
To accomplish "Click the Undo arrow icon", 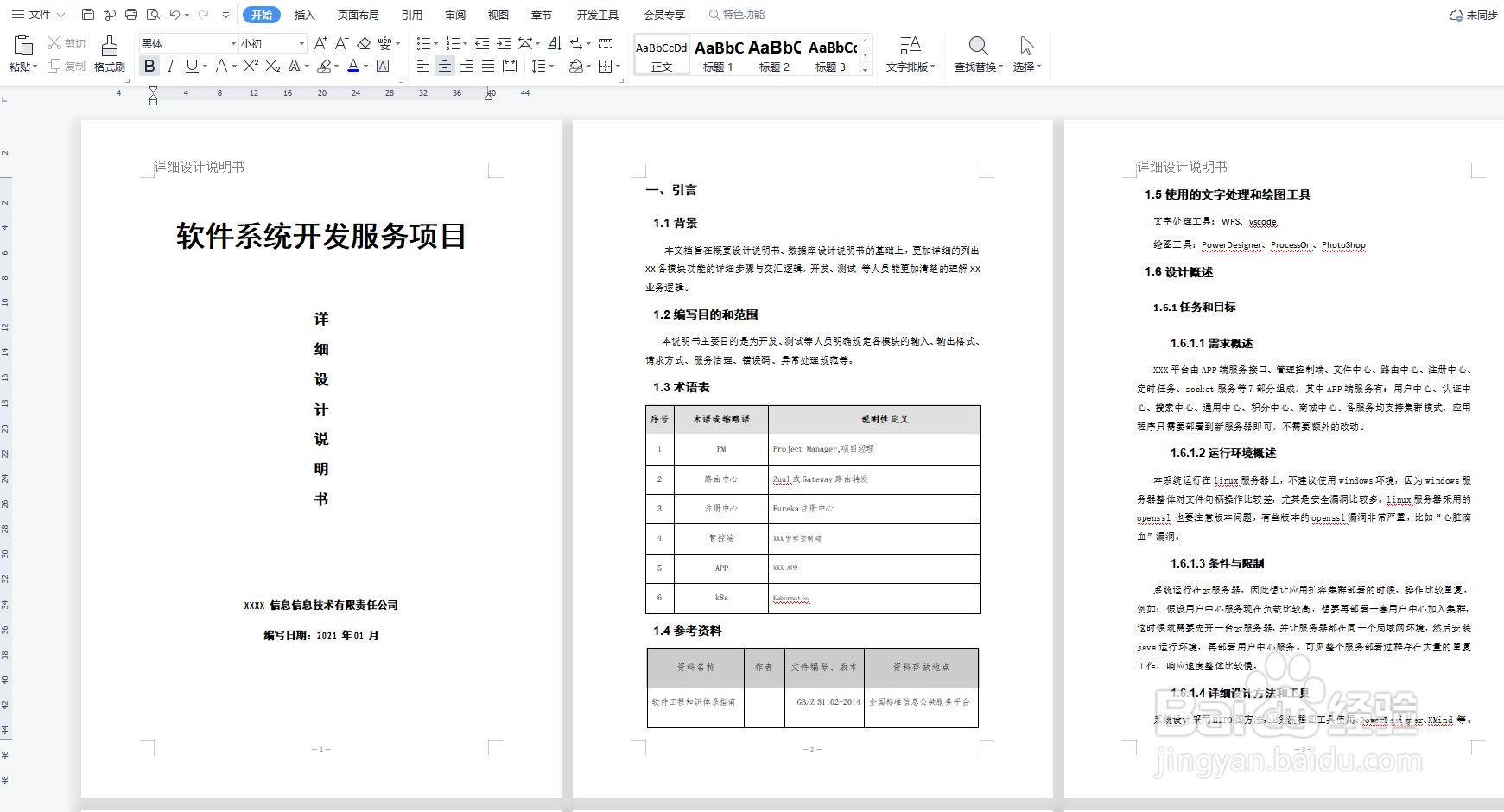I will (175, 15).
